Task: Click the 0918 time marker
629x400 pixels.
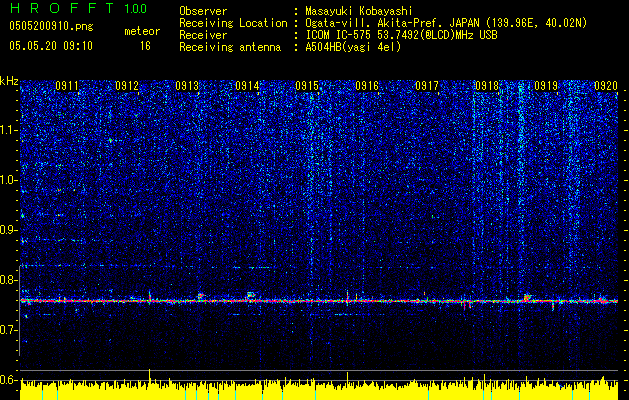Action: pyautogui.click(x=487, y=86)
